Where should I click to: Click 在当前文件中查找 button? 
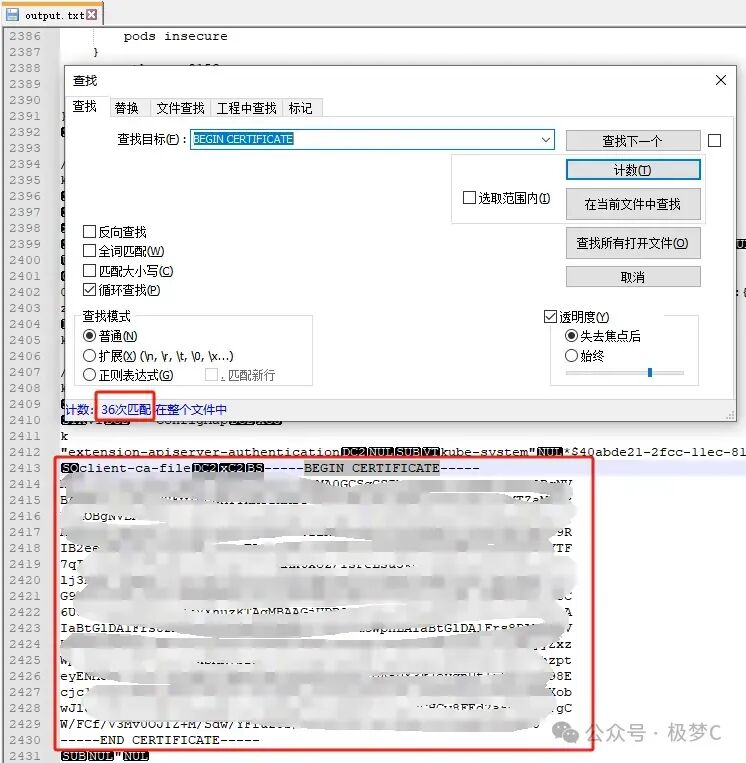point(633,204)
